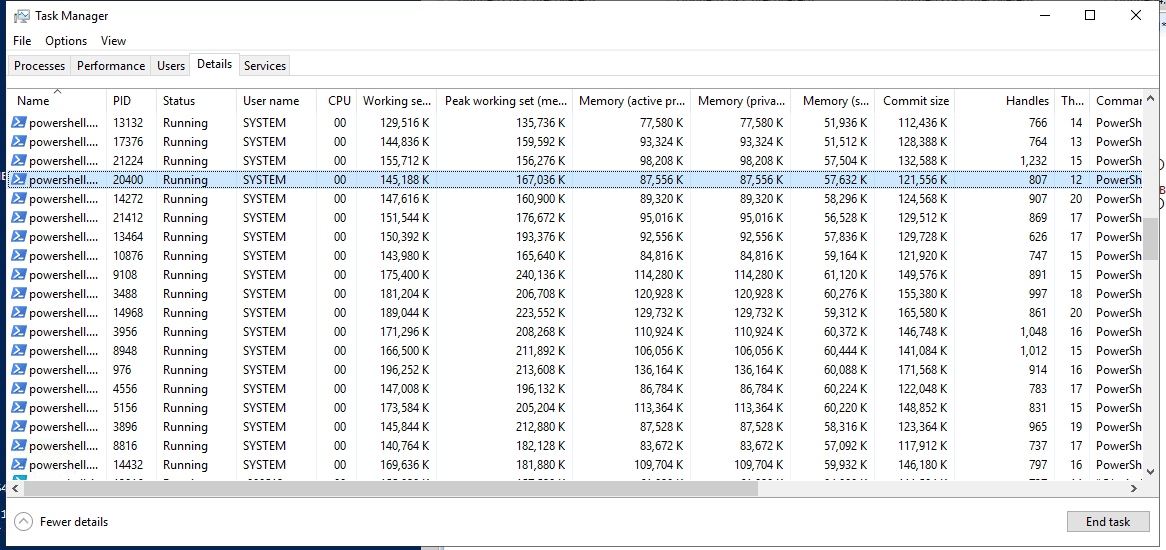Click PowerShell icon of PID 3488 row
Viewport: 1166px width, 550px height.
[x=19, y=294]
